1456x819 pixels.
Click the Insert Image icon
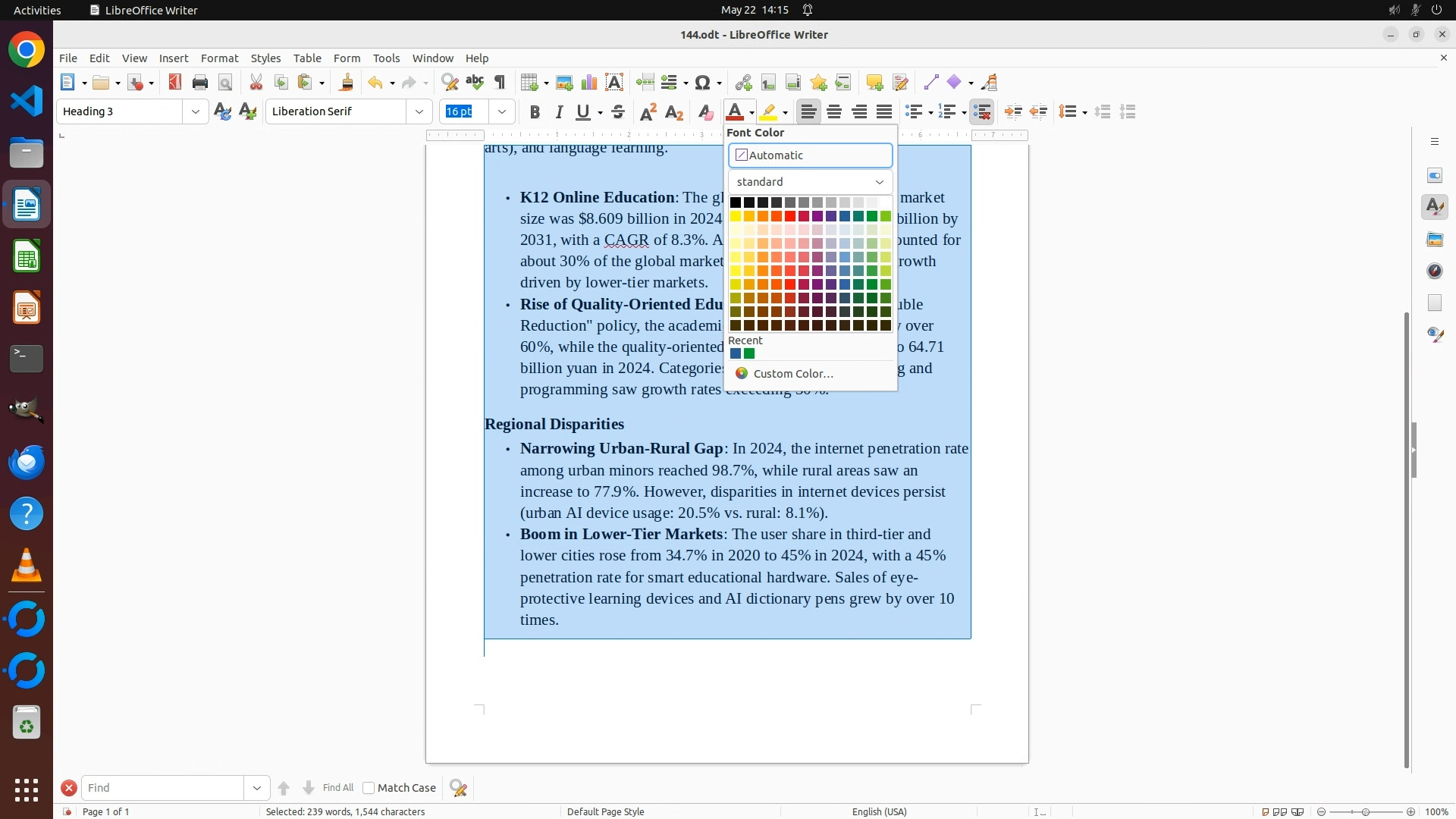tap(564, 83)
